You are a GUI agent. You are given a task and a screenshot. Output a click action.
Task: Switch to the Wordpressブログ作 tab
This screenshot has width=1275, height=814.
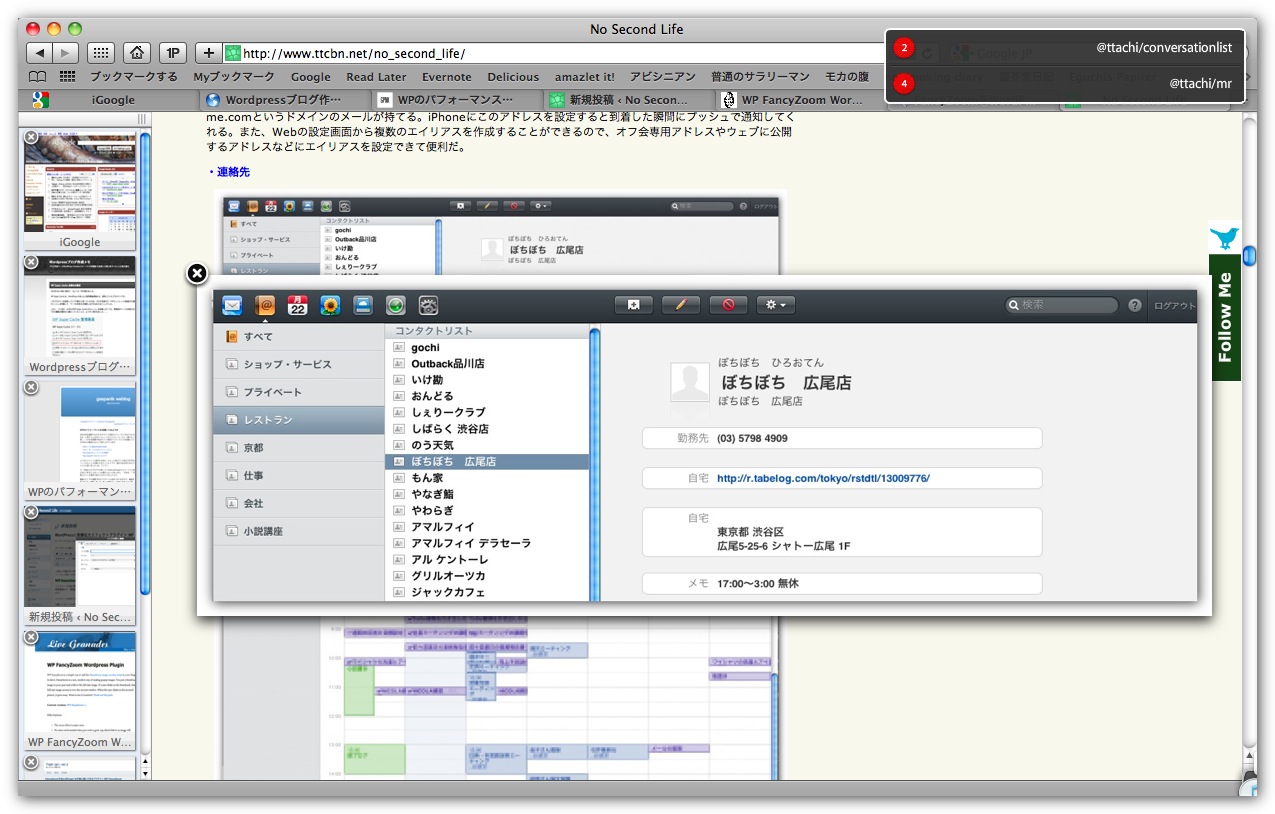pos(280,100)
